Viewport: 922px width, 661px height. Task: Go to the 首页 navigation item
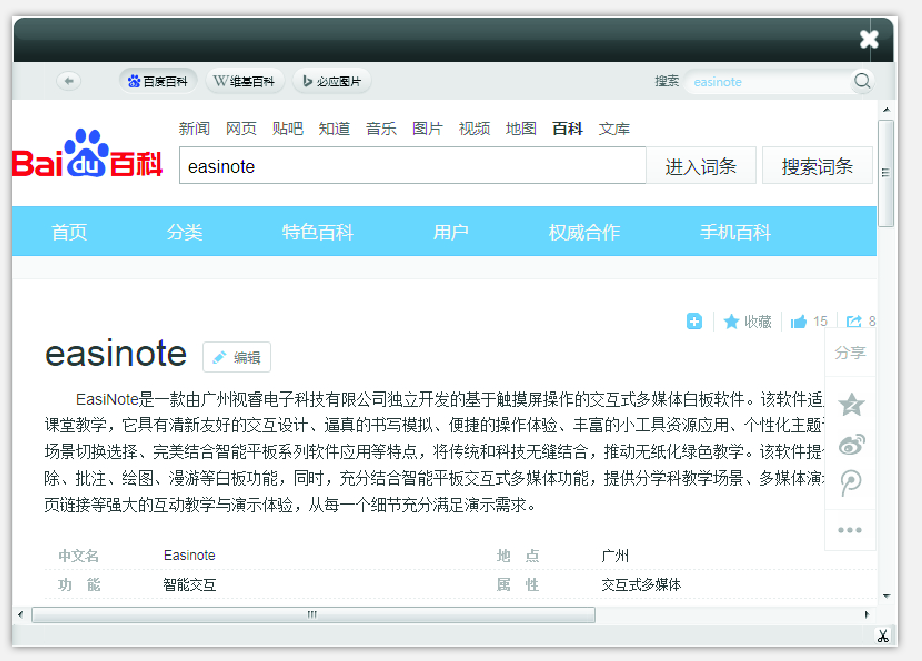coord(69,232)
